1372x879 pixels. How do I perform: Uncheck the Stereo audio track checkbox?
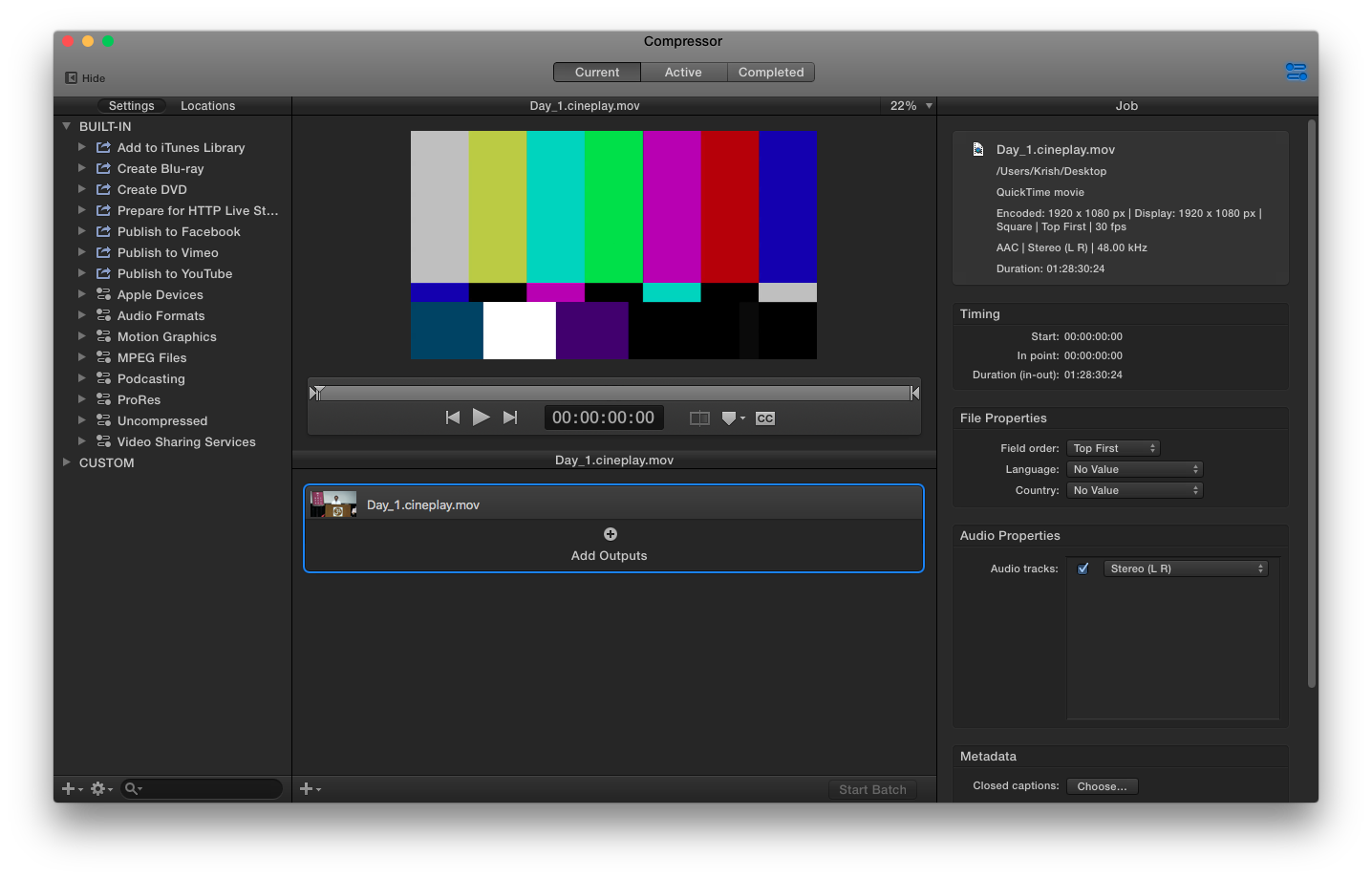tap(1083, 568)
